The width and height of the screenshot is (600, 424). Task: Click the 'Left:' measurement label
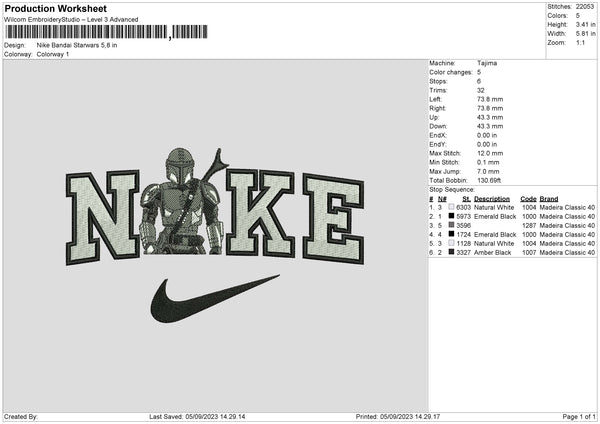click(x=435, y=99)
